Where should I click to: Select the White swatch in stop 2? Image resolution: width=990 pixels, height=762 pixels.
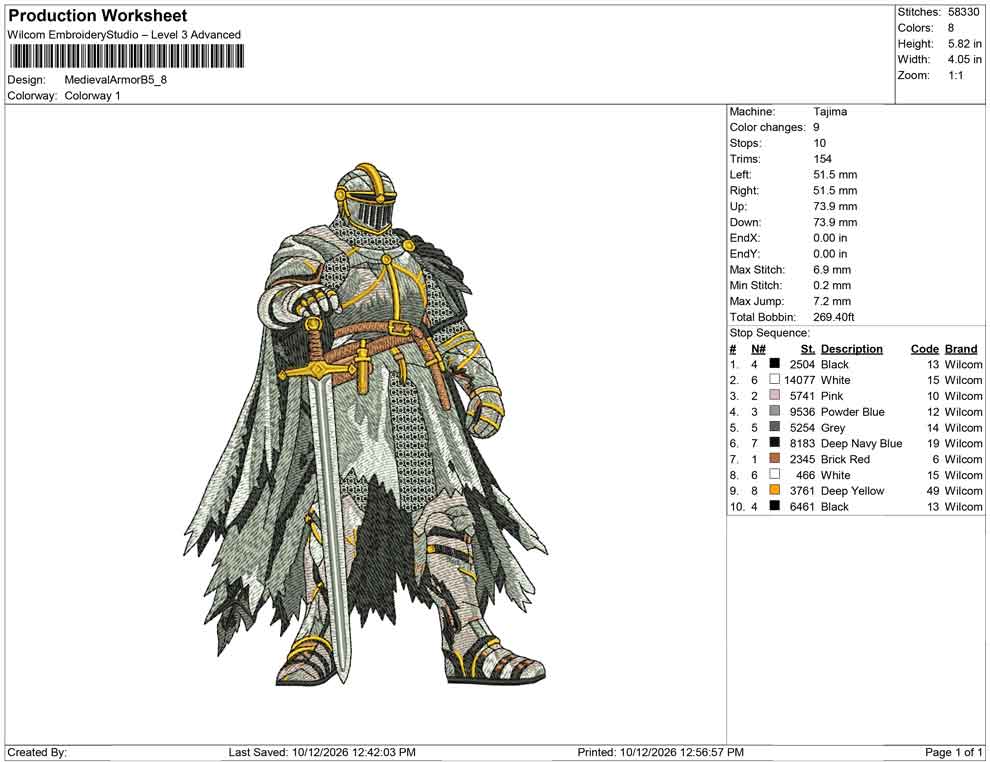point(774,379)
